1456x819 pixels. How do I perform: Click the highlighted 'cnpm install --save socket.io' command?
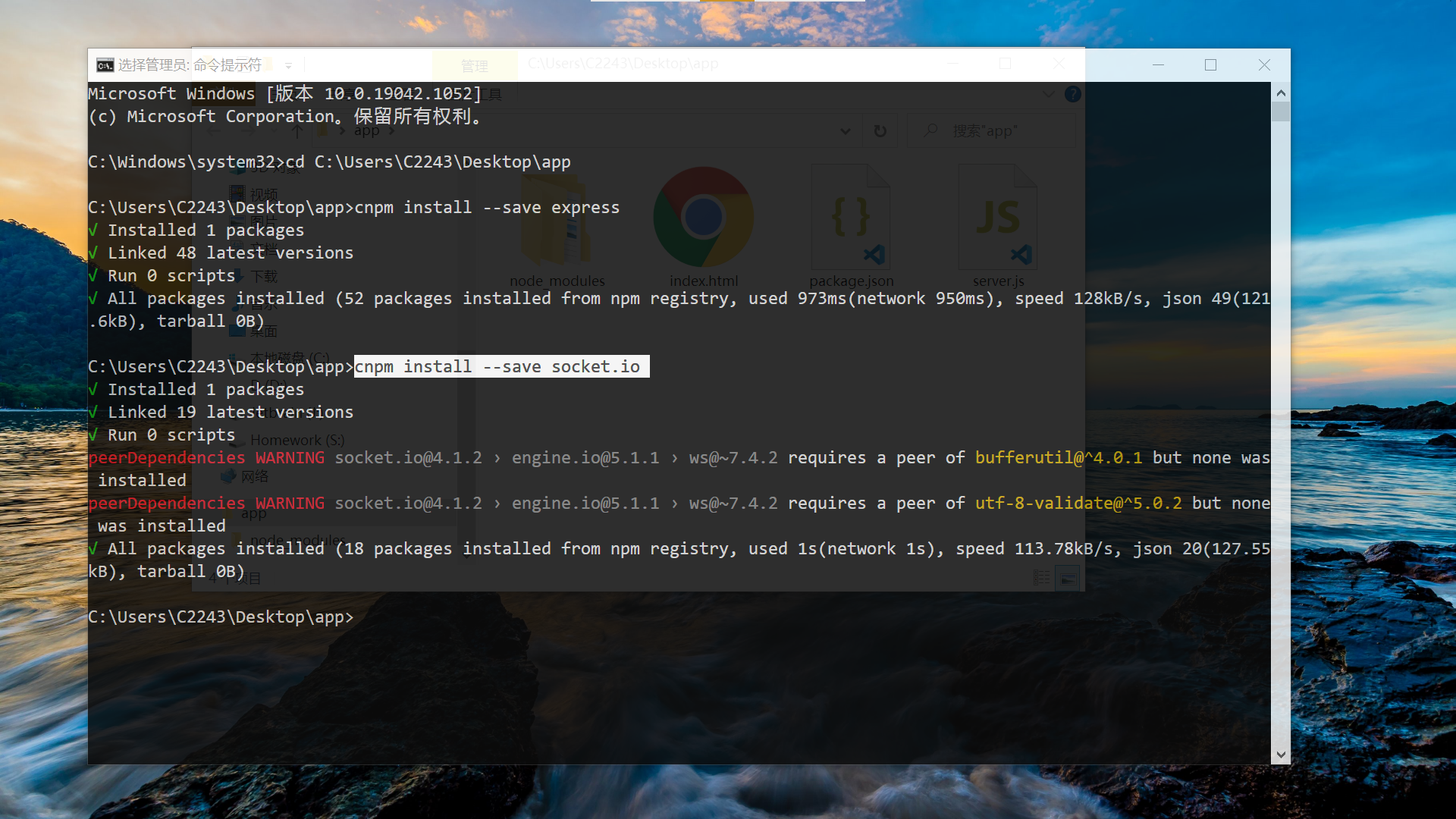click(501, 366)
